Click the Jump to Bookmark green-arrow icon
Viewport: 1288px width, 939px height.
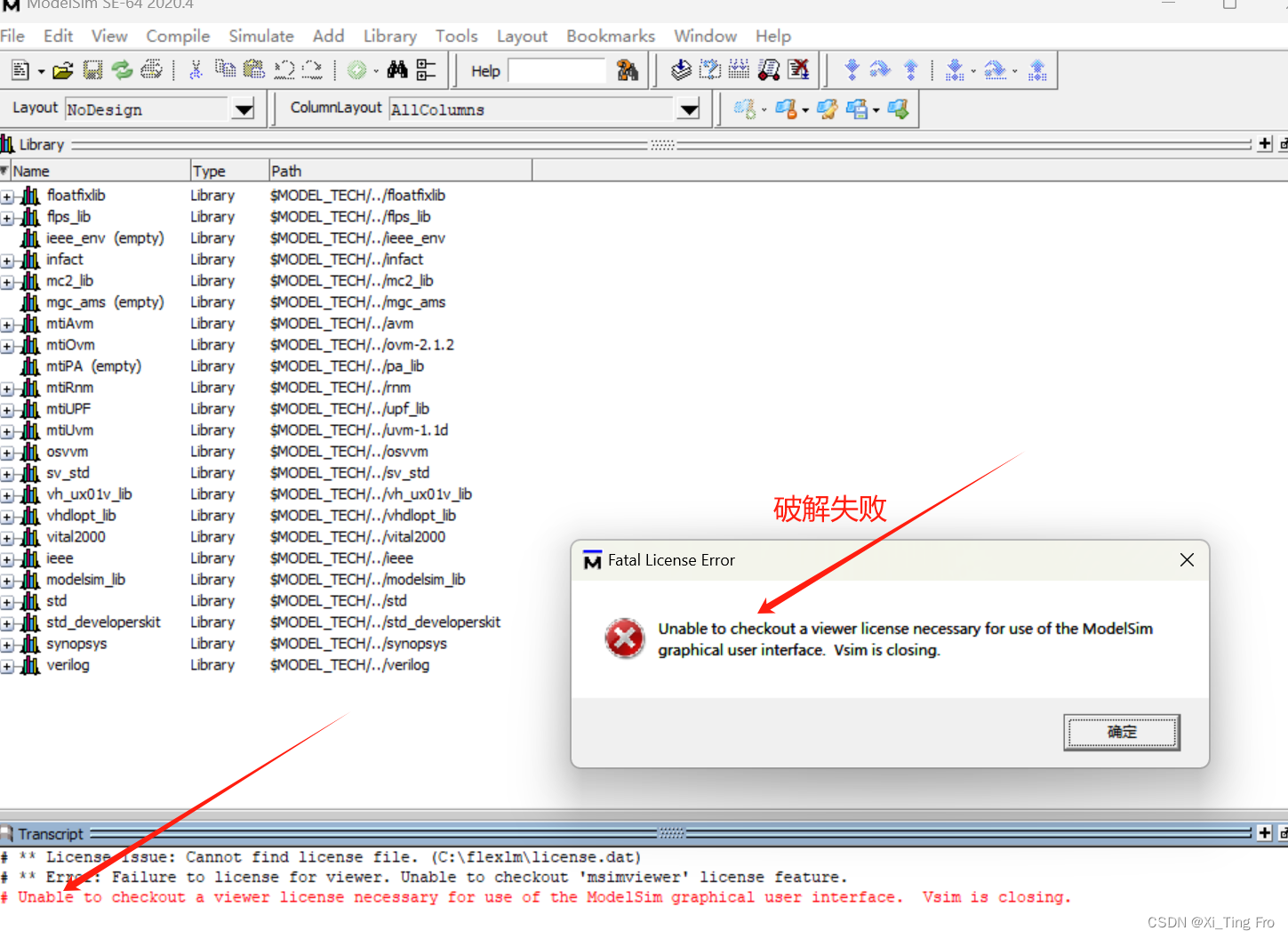tap(898, 109)
